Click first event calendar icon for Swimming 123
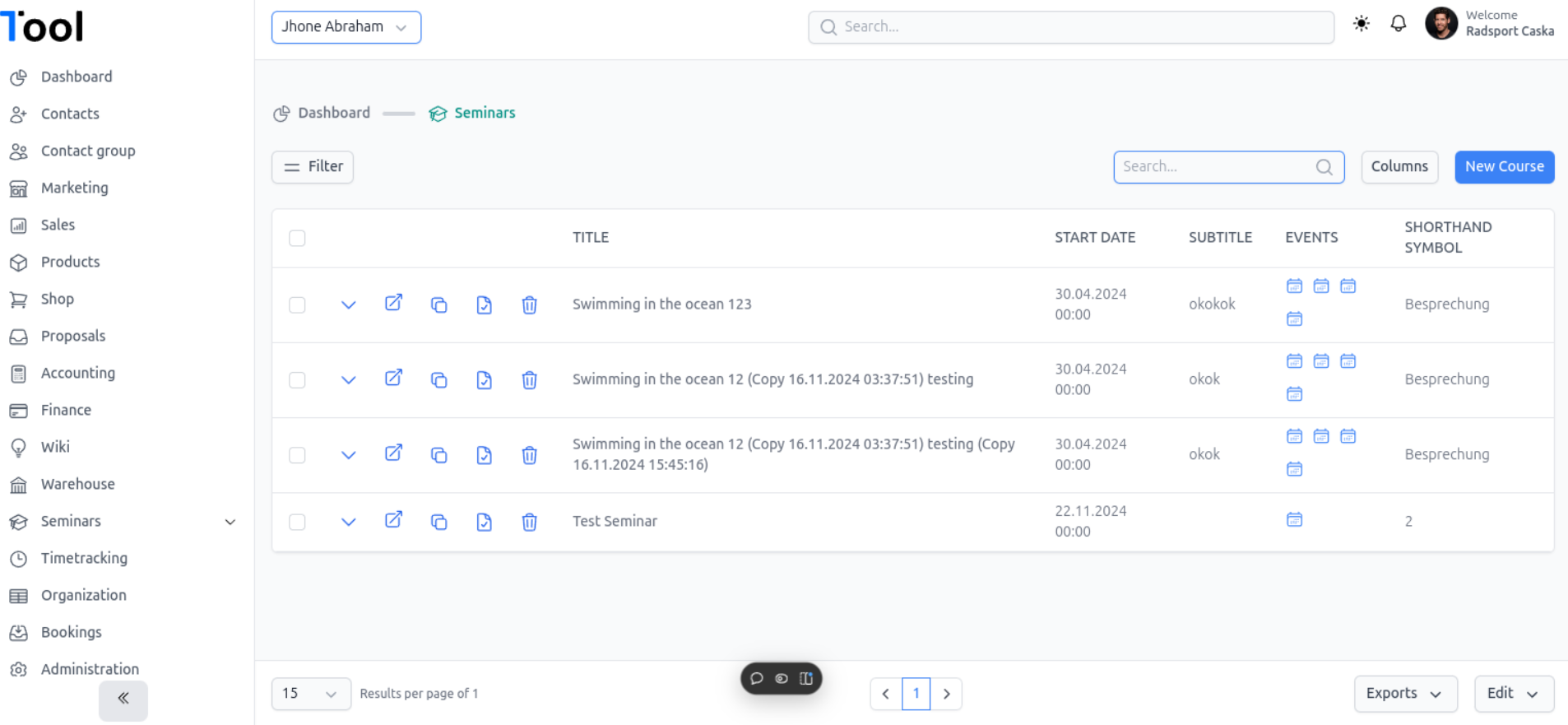This screenshot has height=725, width=1568. point(1294,286)
